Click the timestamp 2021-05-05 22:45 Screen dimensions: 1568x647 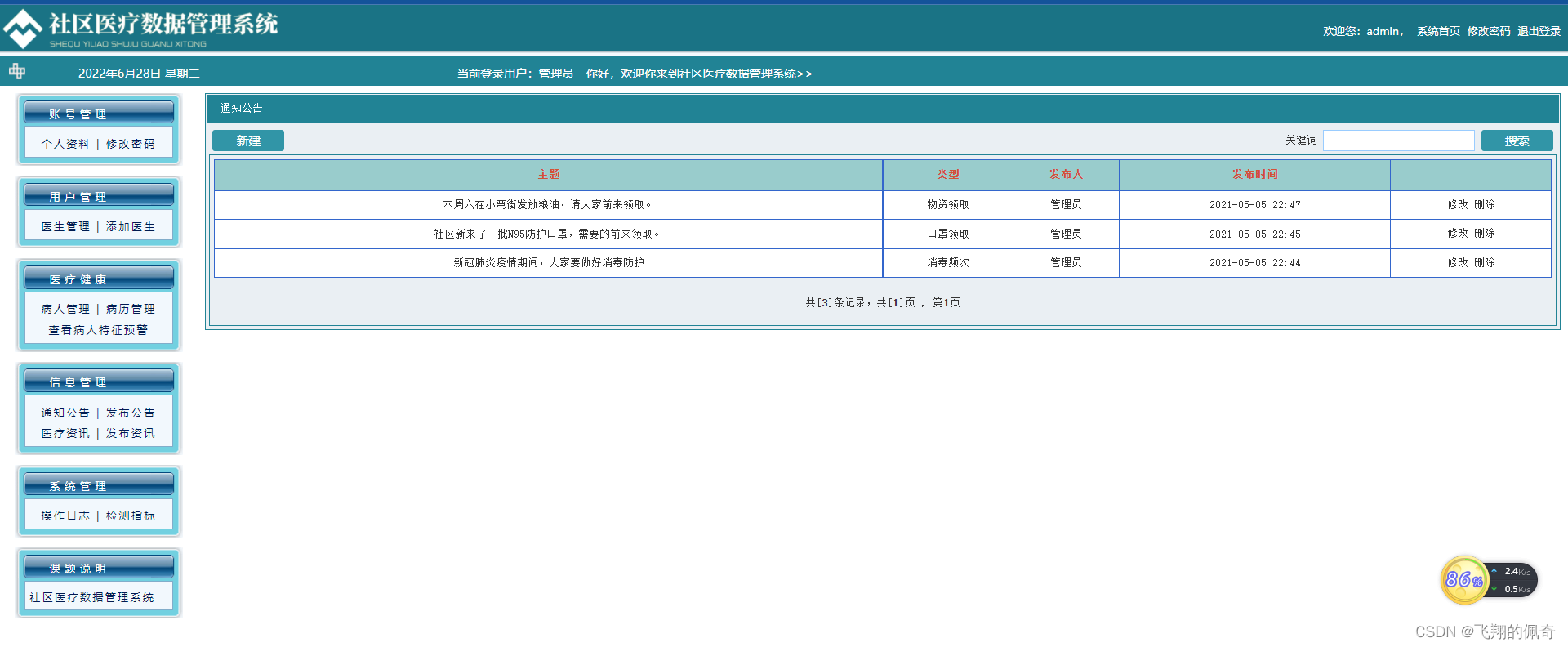(x=1254, y=234)
